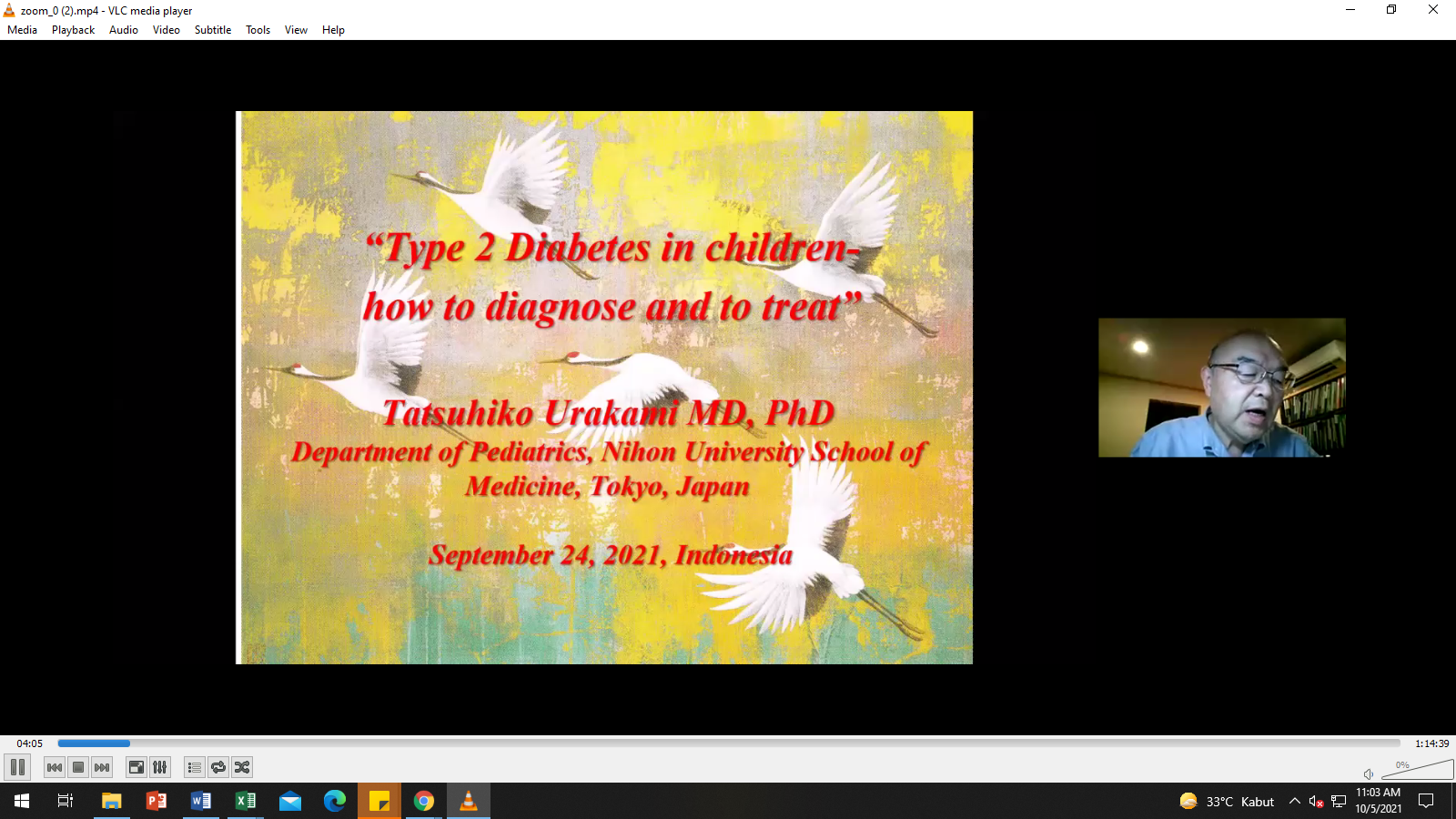Screen dimensions: 1456x819
Task: Show hidden system tray icons
Action: [1294, 802]
